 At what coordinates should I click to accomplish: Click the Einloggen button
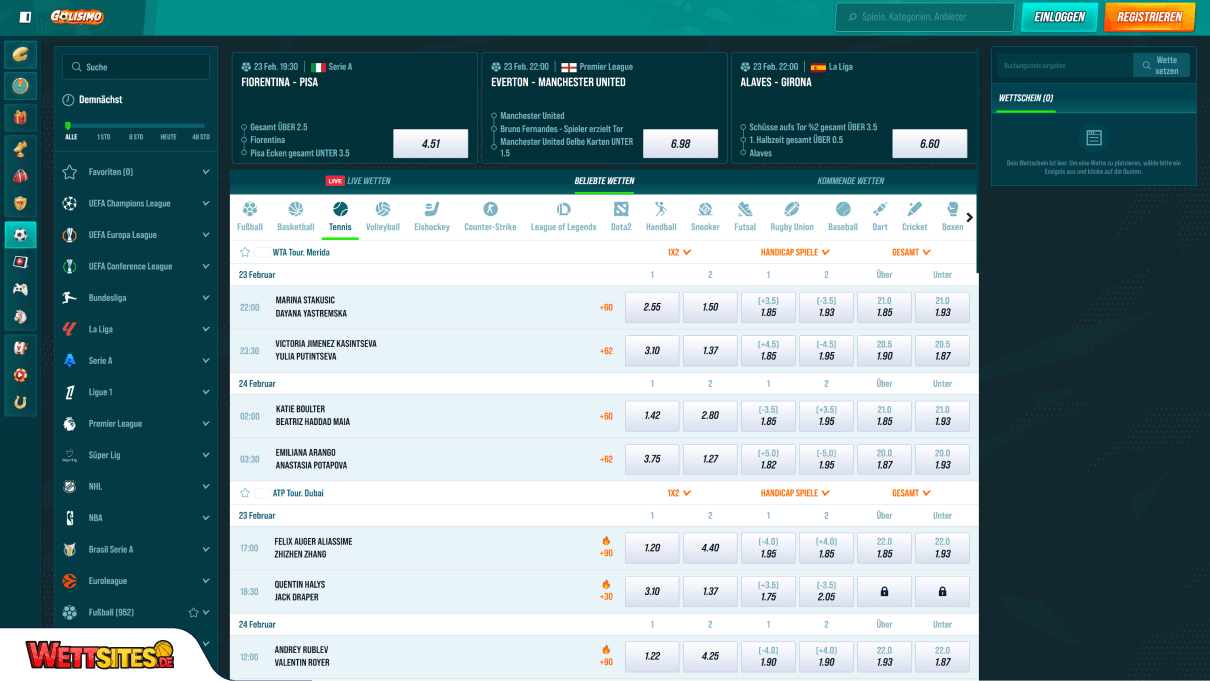[1059, 17]
